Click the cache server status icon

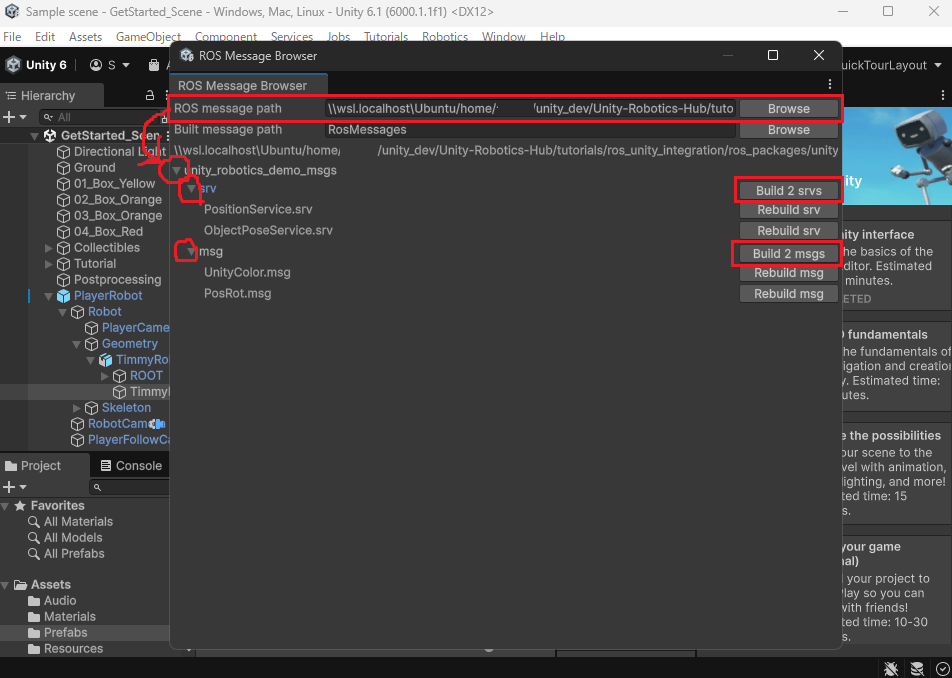point(917,668)
